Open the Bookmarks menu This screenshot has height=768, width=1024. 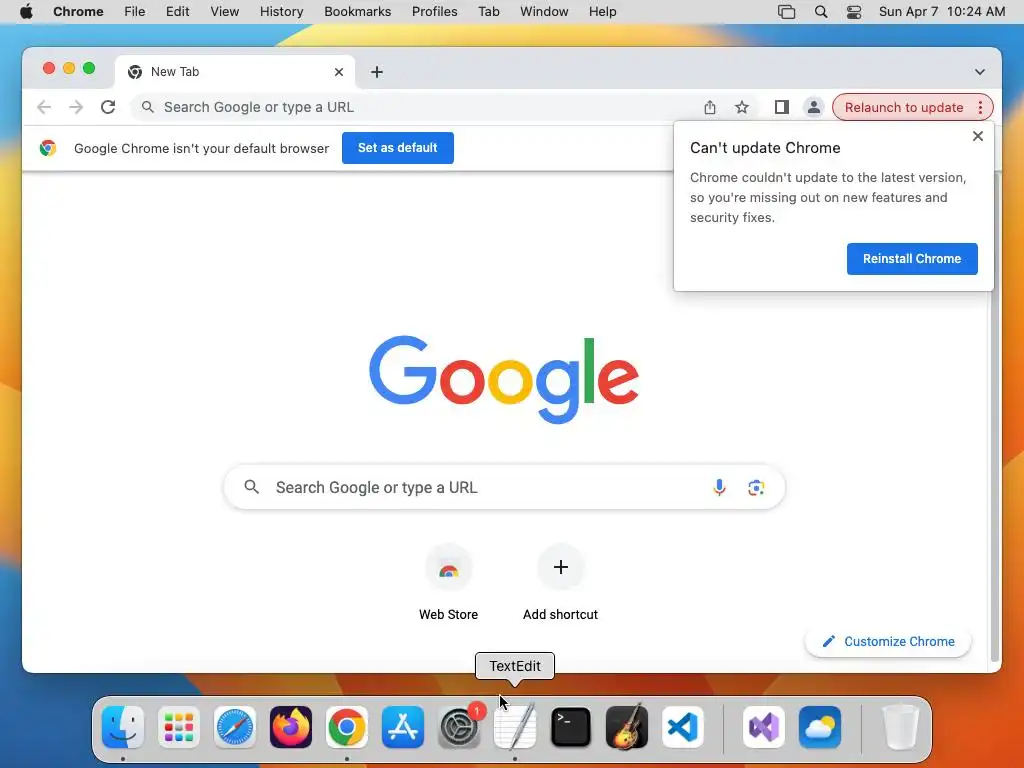pos(357,11)
